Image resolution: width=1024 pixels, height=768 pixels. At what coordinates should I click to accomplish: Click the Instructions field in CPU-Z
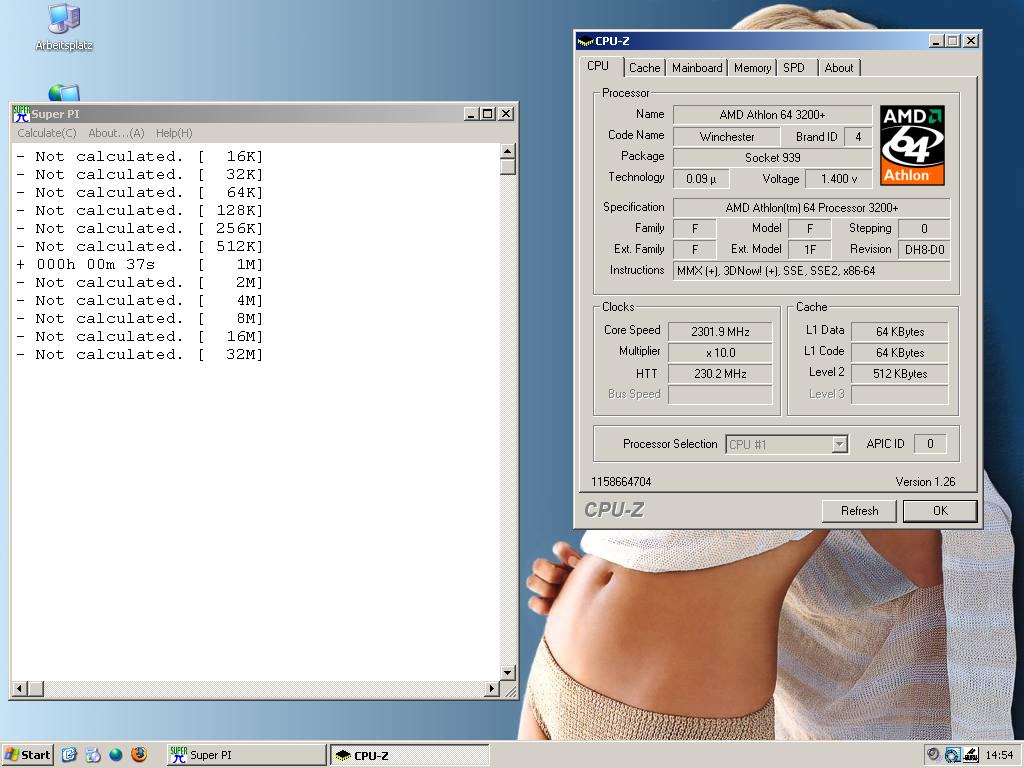pyautogui.click(x=811, y=271)
